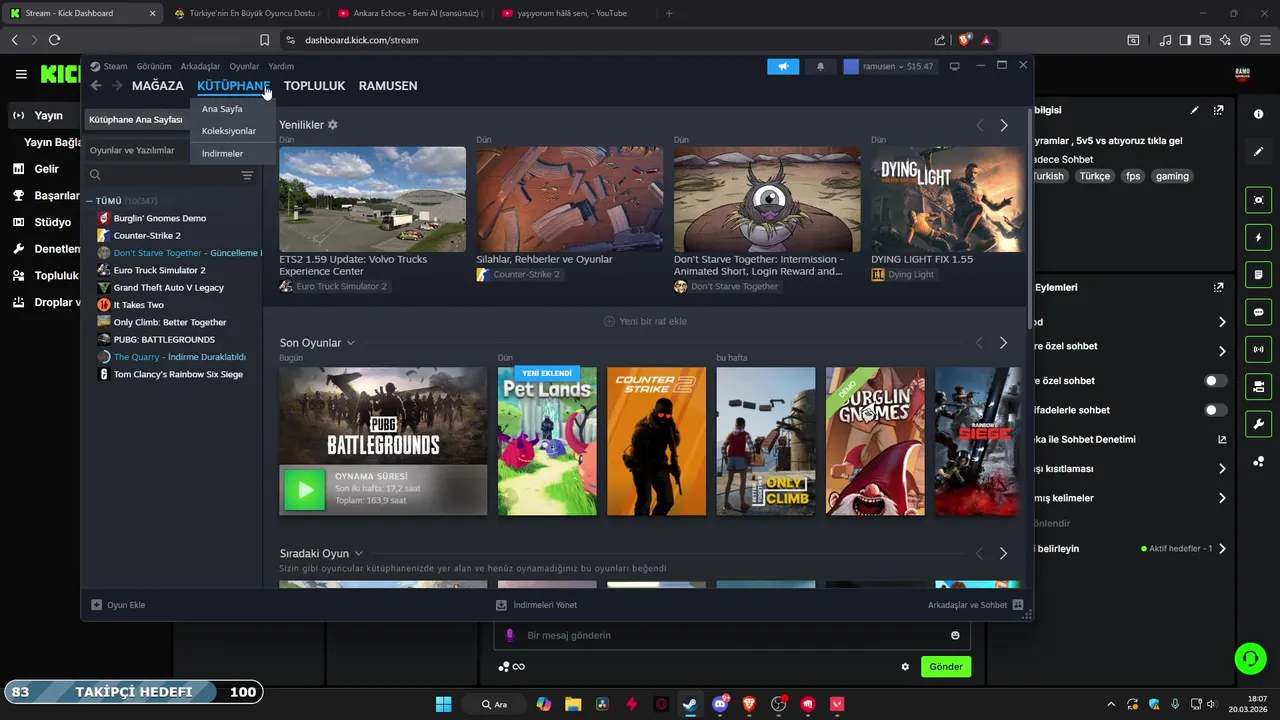Click the pencil icon in Kick right sidebar
The width and height of the screenshot is (1280, 720).
[1258, 152]
